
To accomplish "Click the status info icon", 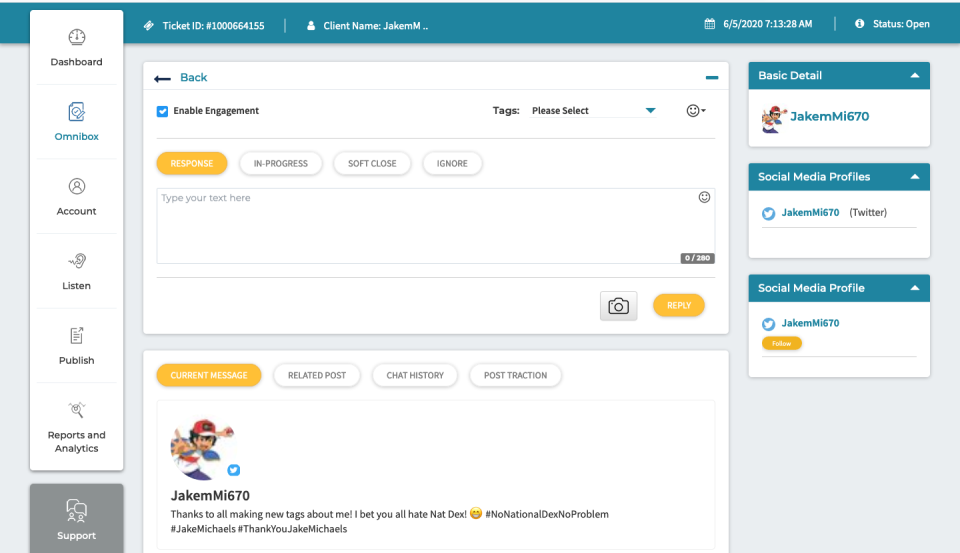I will tap(860, 24).
